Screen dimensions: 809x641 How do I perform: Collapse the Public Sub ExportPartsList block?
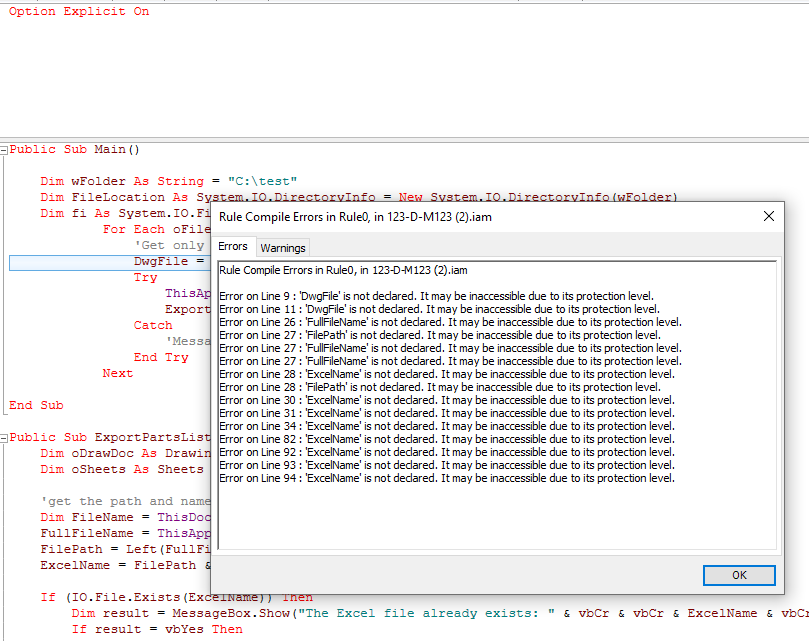point(4,438)
